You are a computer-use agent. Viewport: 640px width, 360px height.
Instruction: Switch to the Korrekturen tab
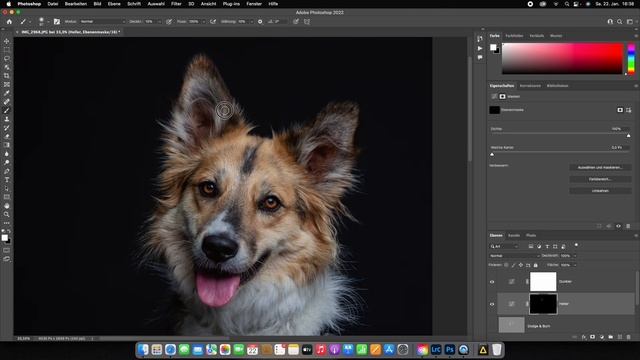coord(530,86)
